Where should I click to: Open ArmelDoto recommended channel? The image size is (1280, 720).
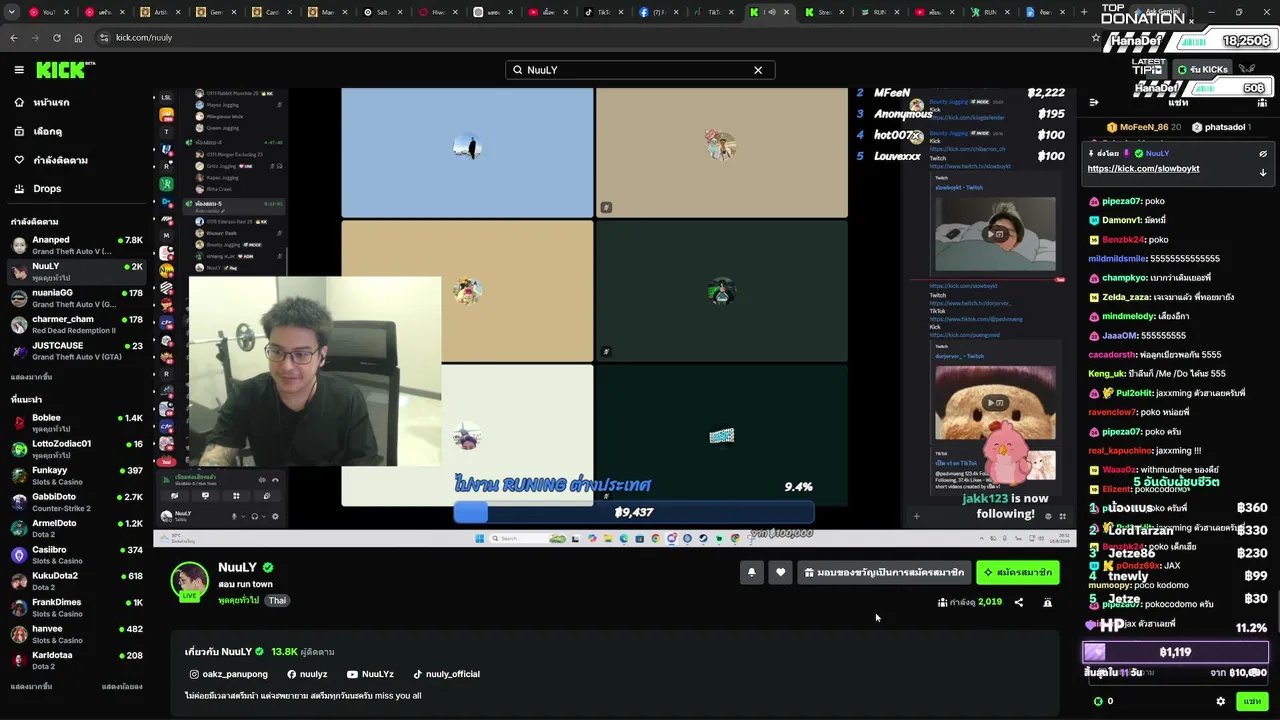[77, 529]
